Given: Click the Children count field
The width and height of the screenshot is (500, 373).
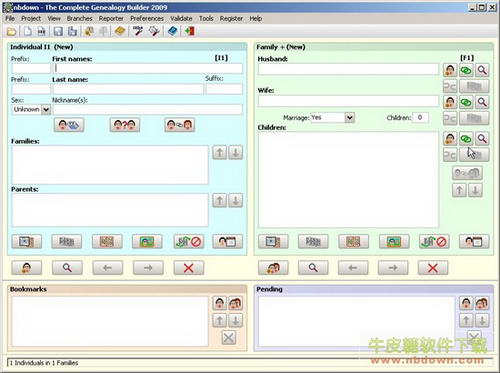Looking at the screenshot, I should [x=420, y=117].
